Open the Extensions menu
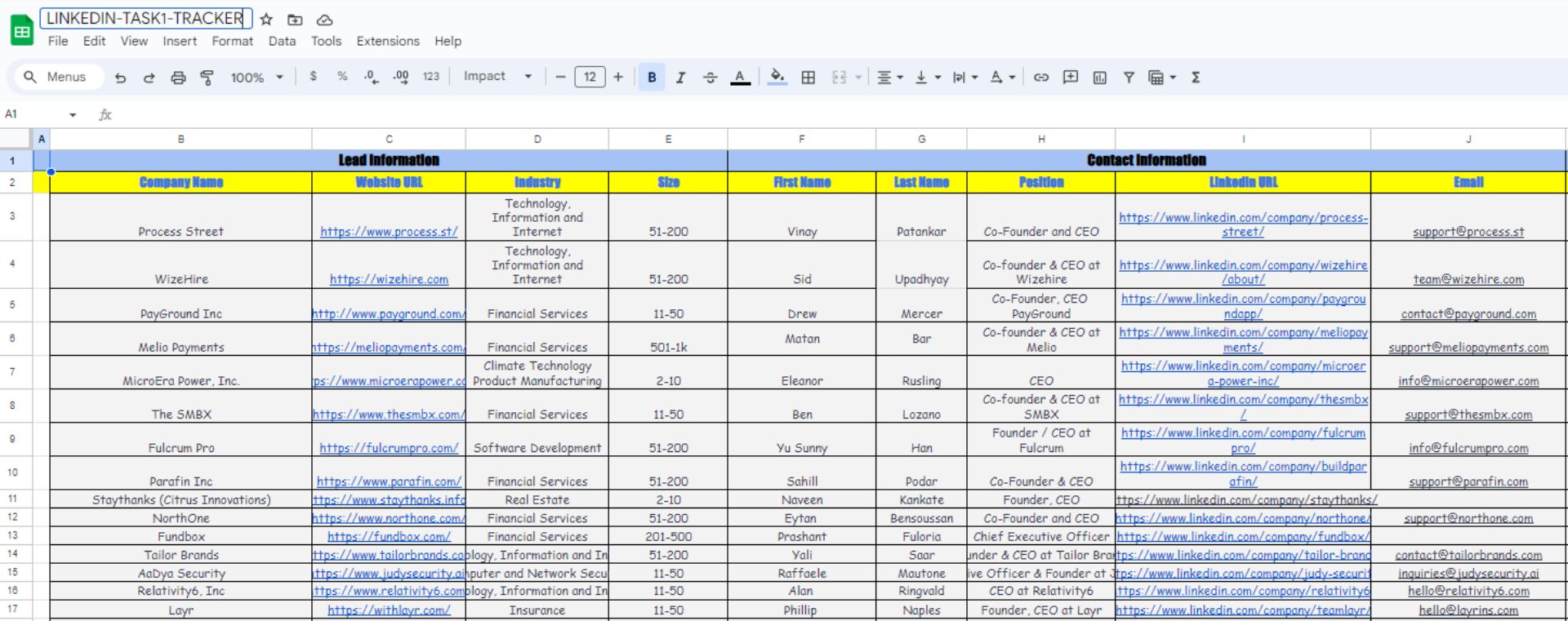This screenshot has width=1568, height=621. pos(388,41)
